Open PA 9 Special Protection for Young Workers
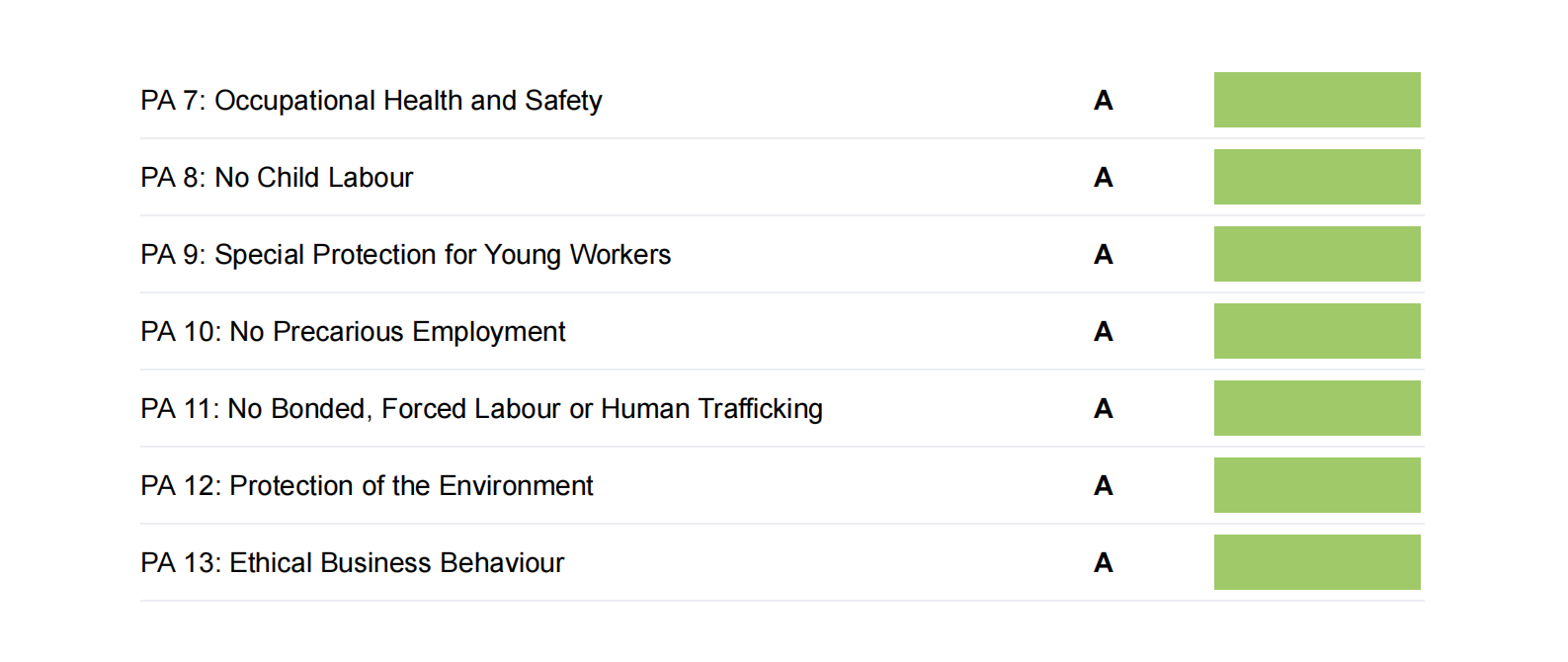 click(405, 255)
